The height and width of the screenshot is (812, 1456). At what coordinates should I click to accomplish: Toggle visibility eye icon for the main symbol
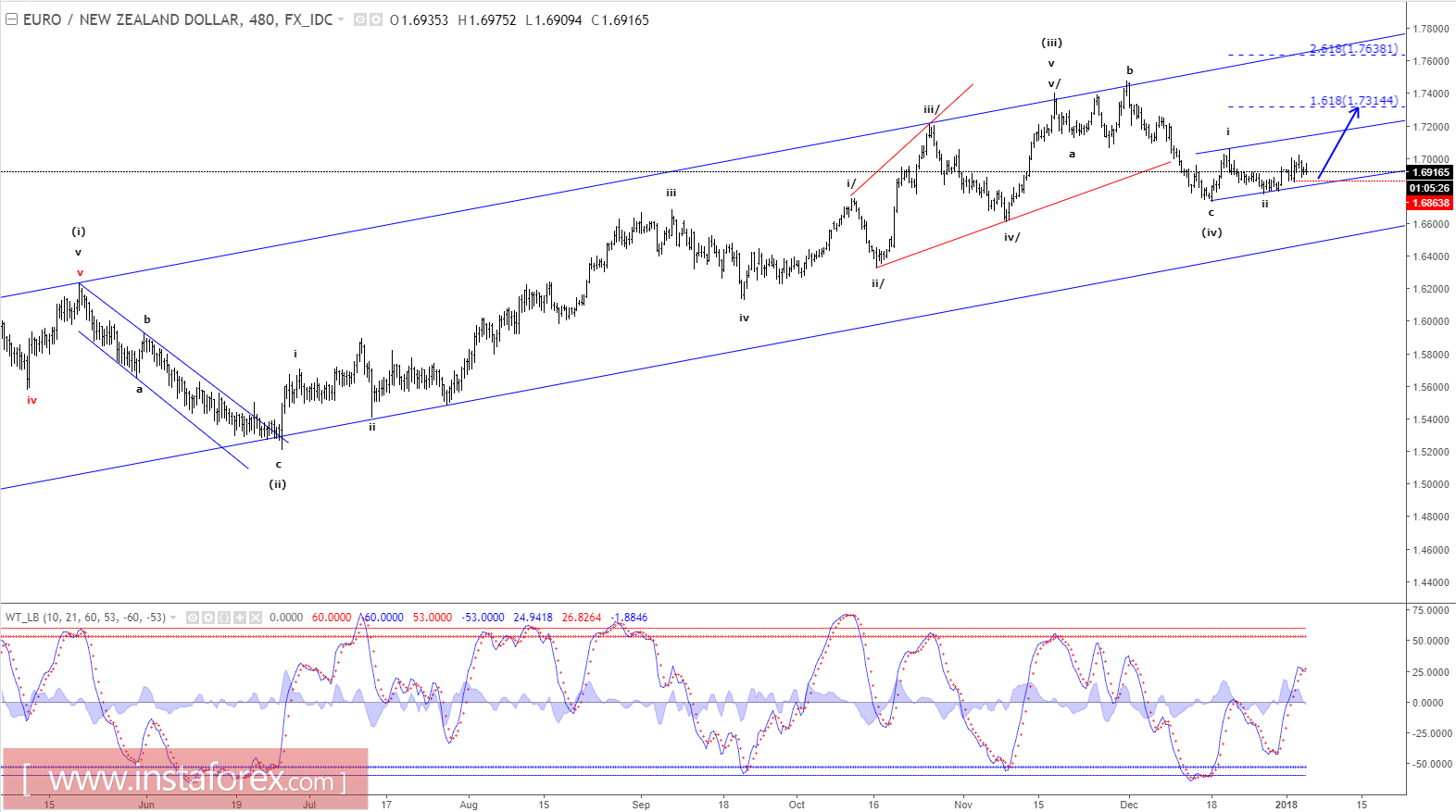pyautogui.click(x=360, y=19)
